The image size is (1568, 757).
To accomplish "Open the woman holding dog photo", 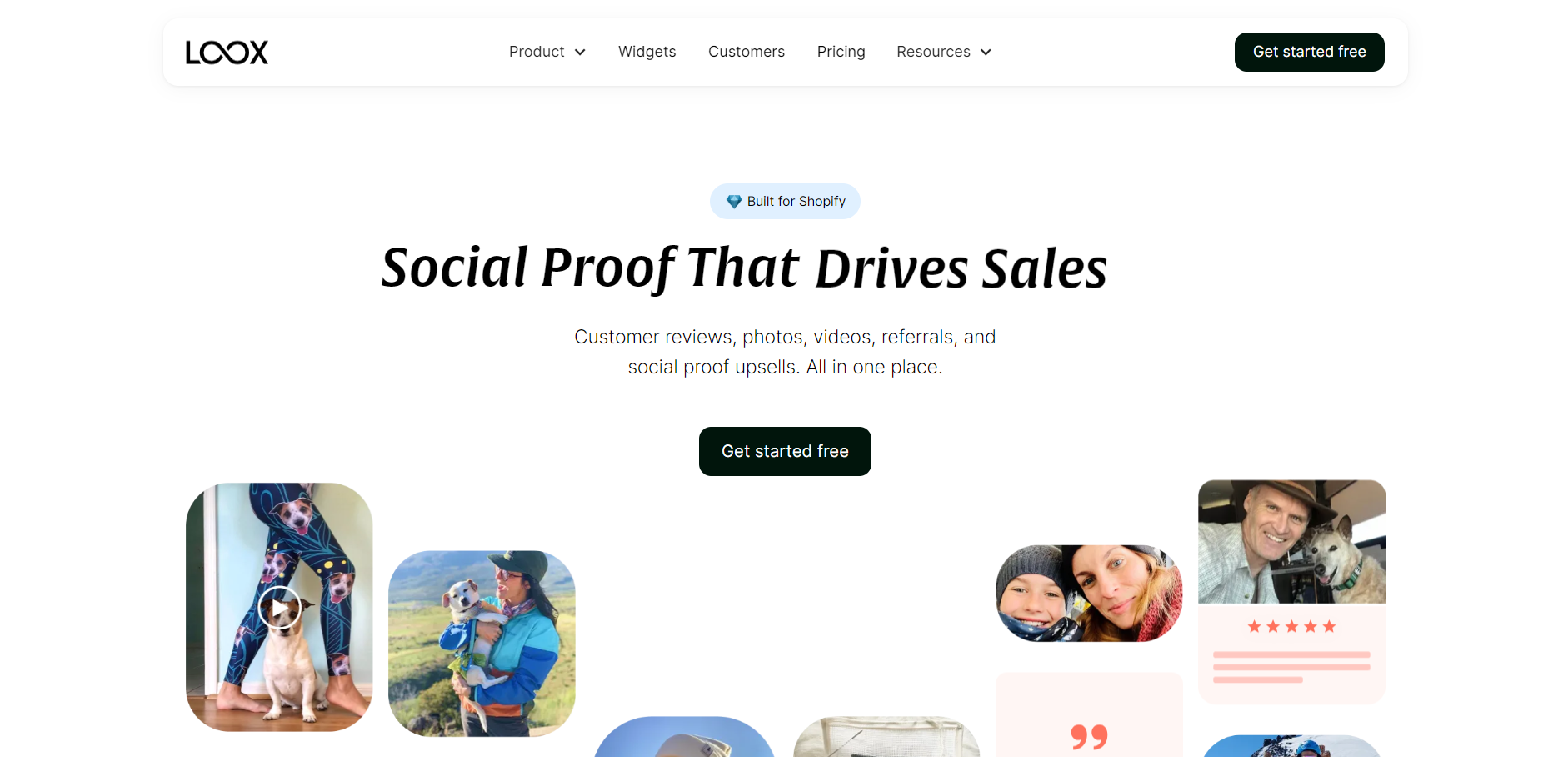I will (x=482, y=643).
